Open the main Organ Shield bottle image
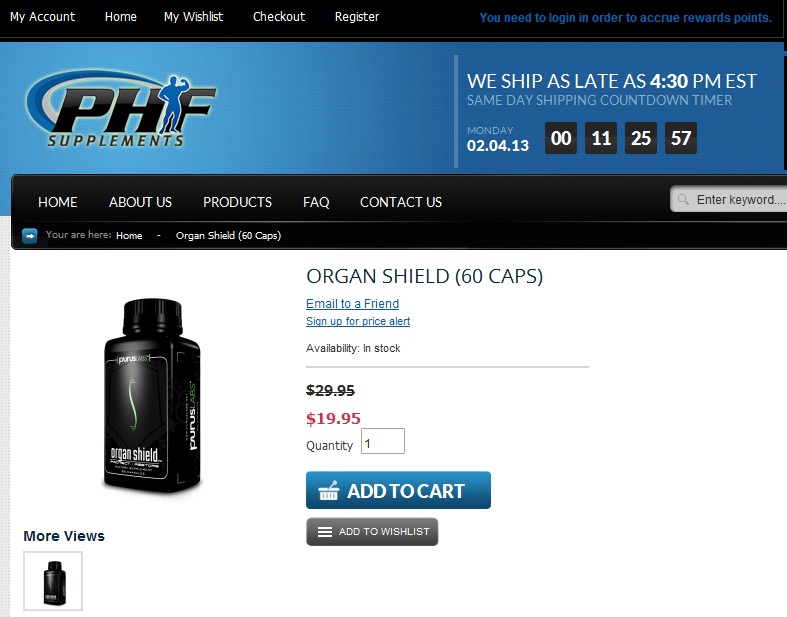This screenshot has width=787, height=617. click(x=152, y=396)
